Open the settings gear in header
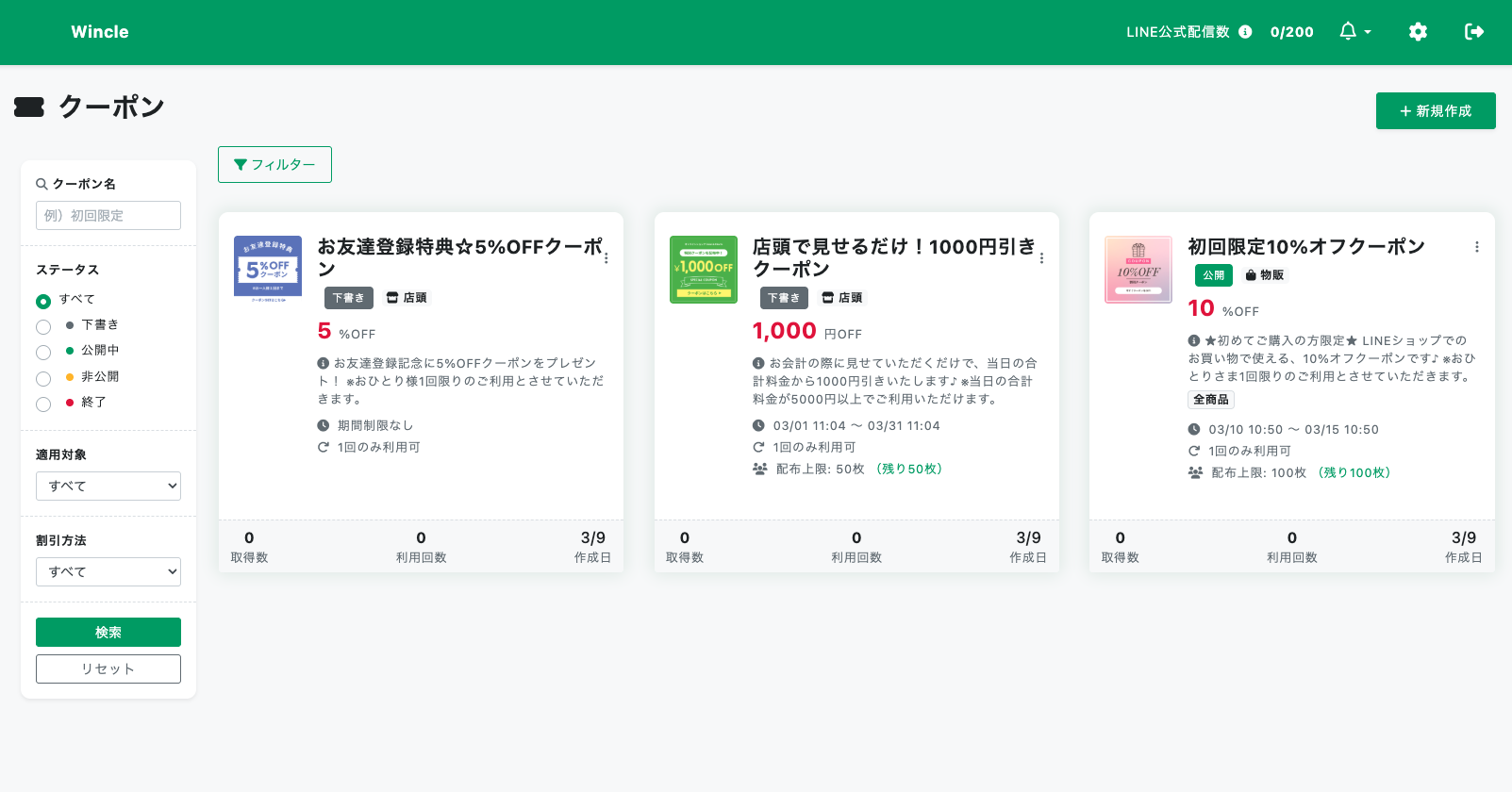Screen dimensions: 1512x792 [x=1418, y=32]
